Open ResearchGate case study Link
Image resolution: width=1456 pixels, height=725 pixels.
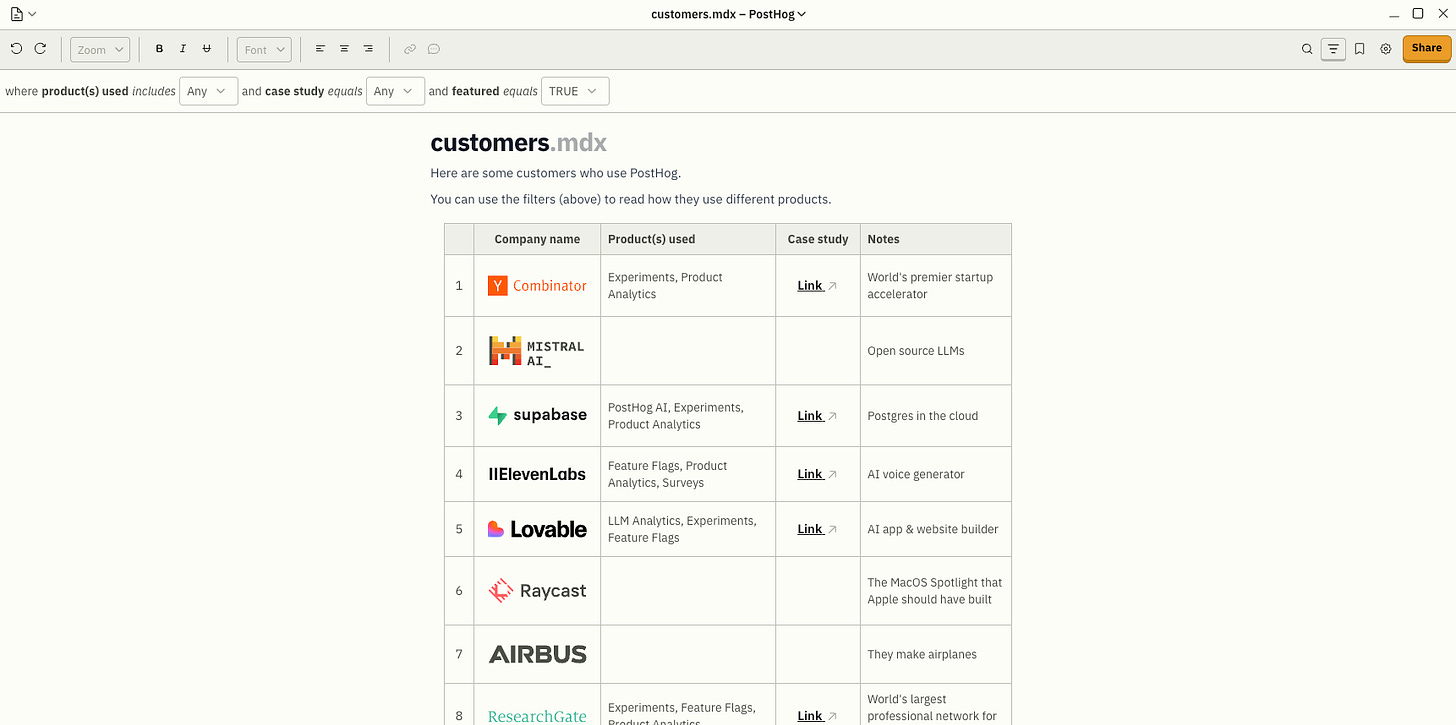(x=817, y=716)
